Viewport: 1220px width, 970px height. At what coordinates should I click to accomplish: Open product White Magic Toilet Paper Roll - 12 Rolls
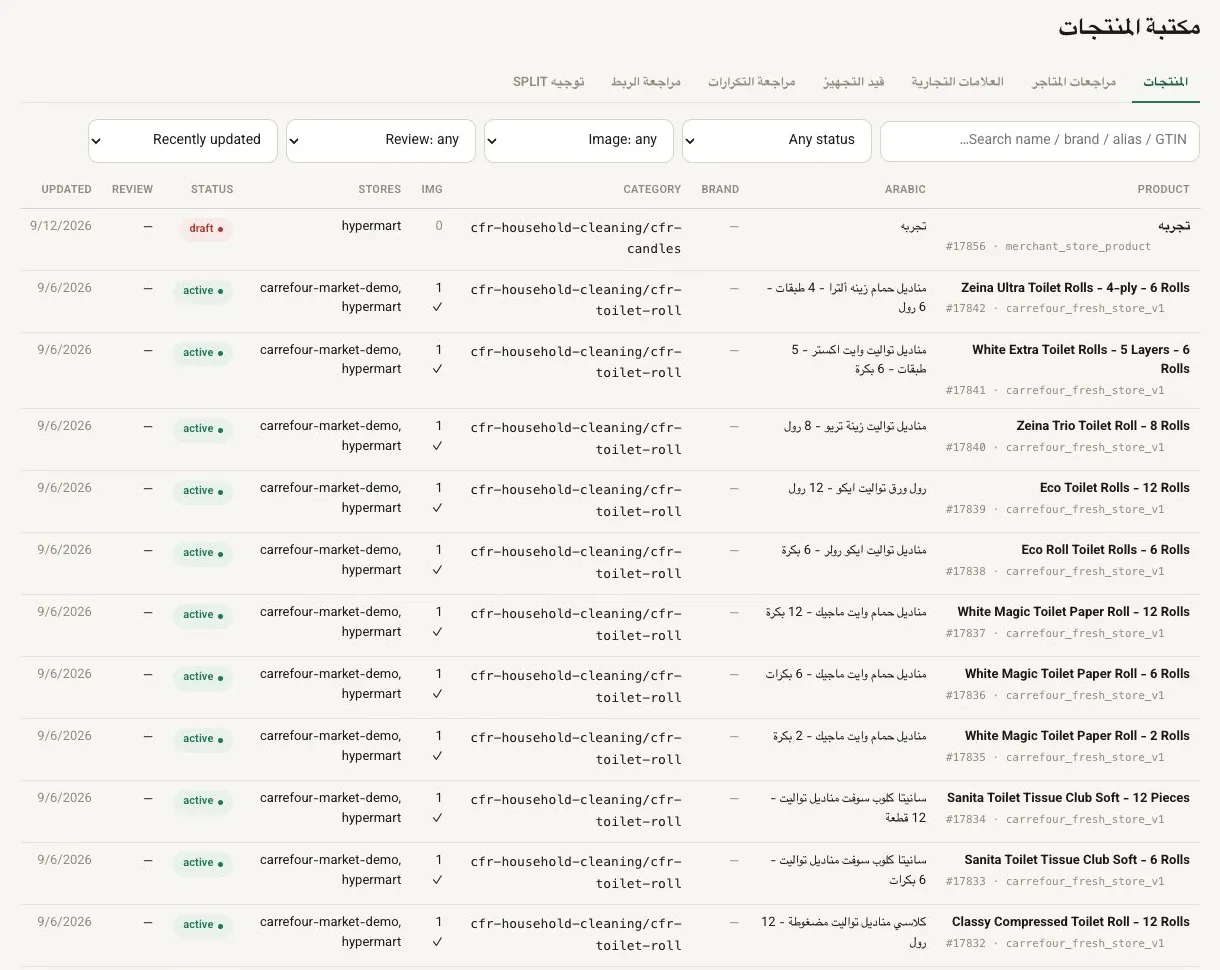pyautogui.click(x=1074, y=612)
